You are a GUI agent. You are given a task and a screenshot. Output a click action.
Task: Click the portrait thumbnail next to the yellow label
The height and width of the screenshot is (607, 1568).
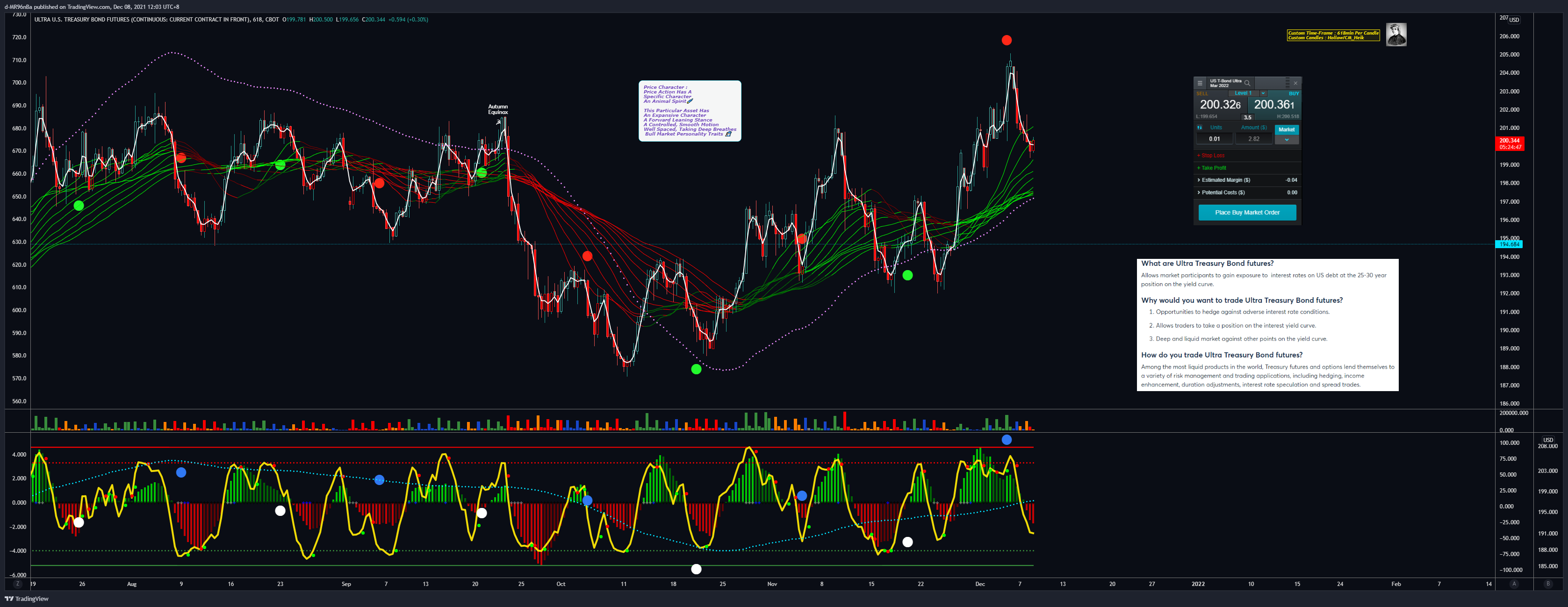point(1396,35)
